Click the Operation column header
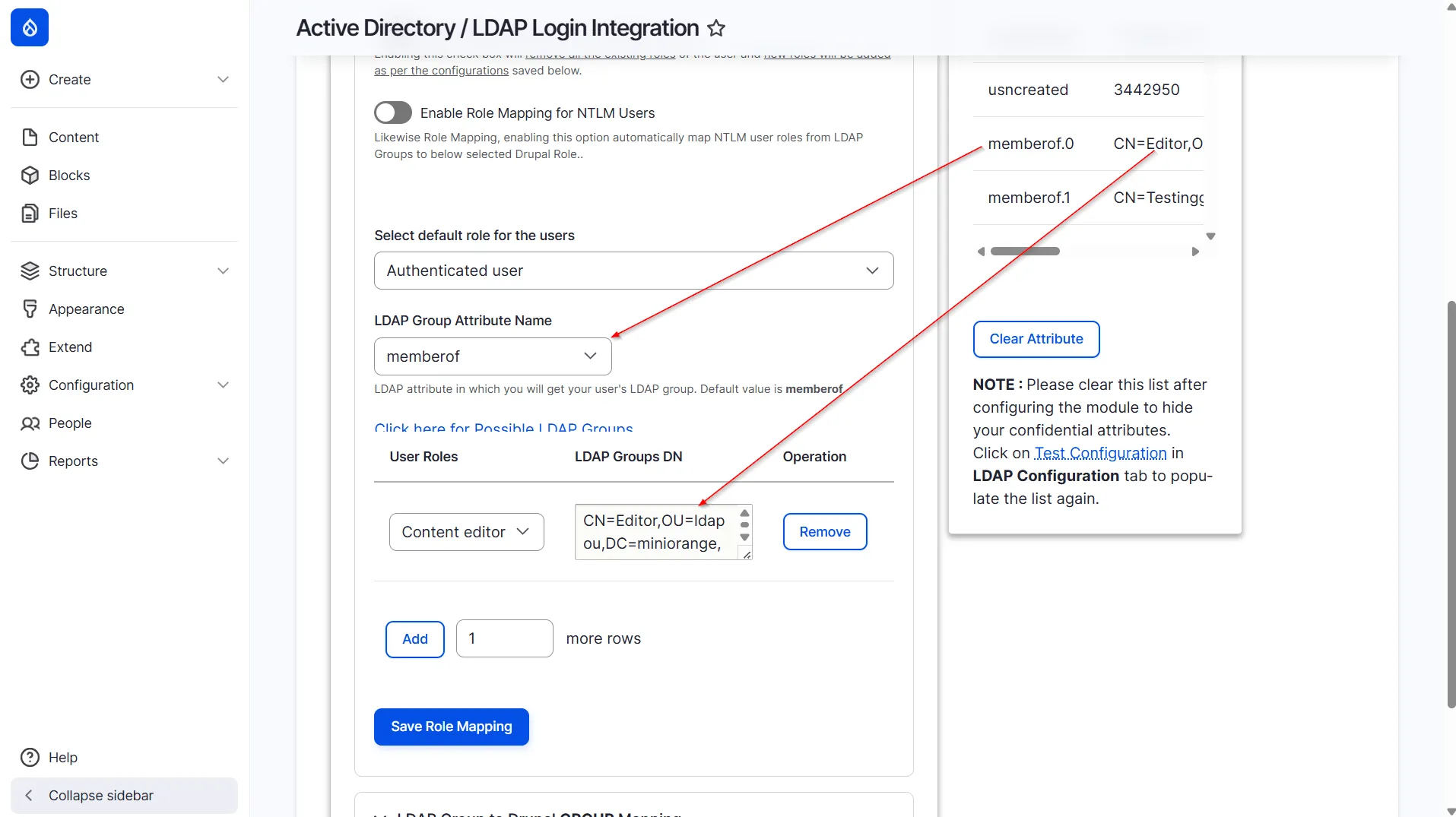The image size is (1456, 817). point(814,457)
